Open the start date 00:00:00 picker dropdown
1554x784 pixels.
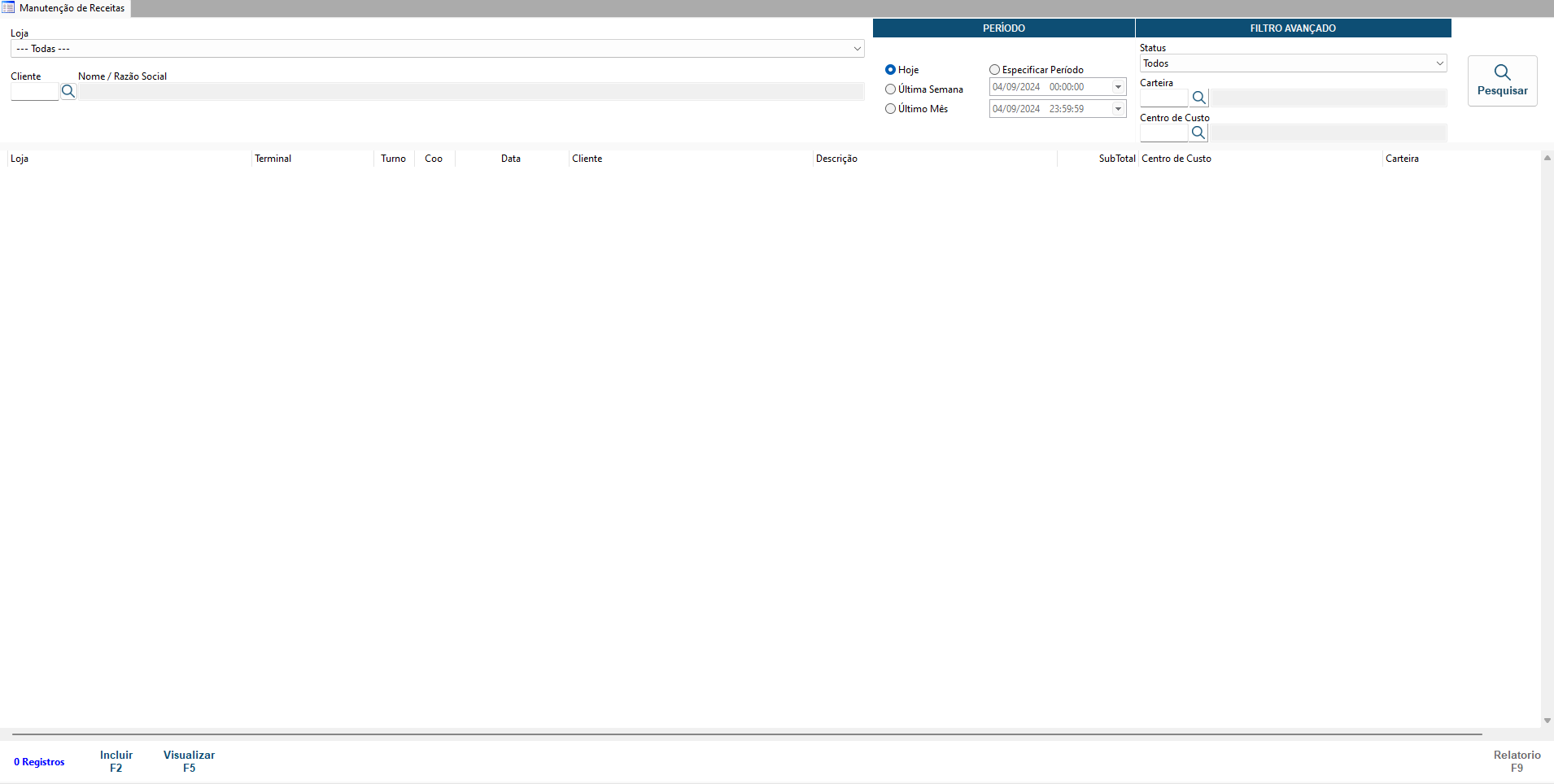pyautogui.click(x=1118, y=87)
